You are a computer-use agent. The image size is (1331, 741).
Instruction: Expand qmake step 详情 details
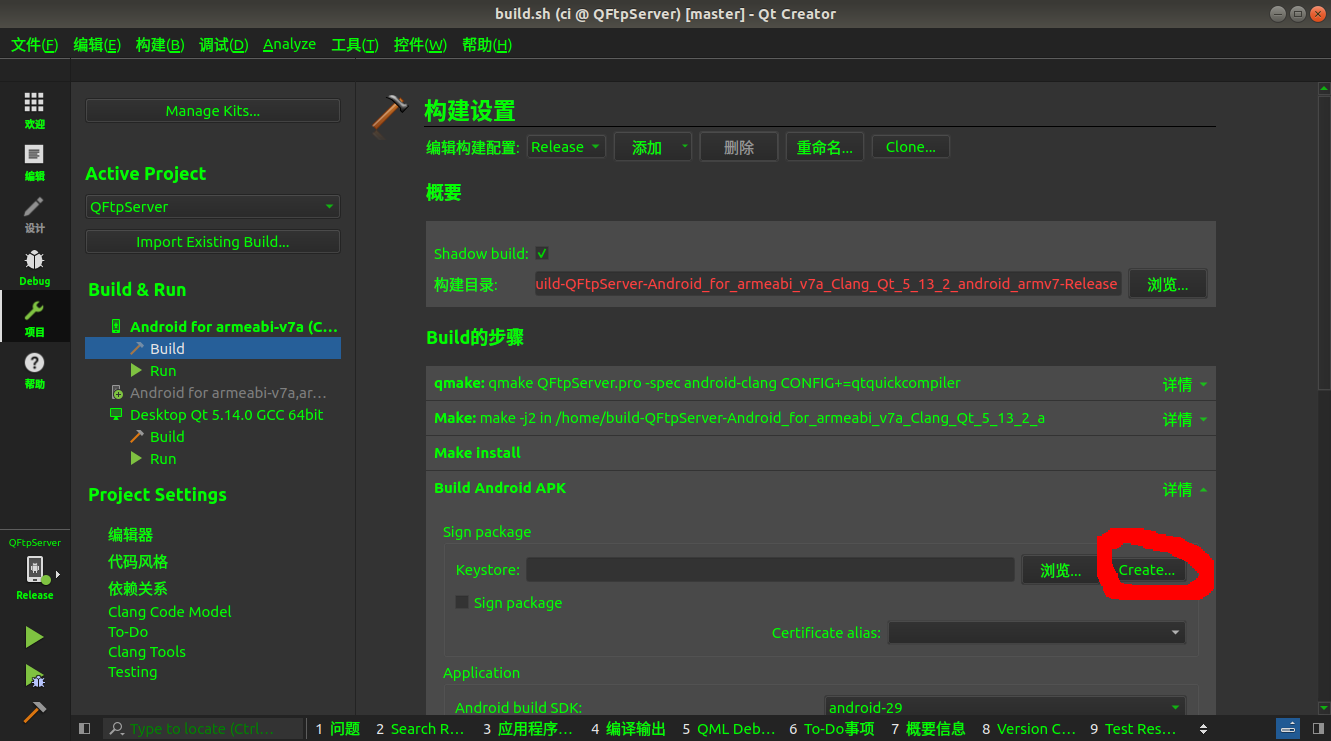point(1185,384)
